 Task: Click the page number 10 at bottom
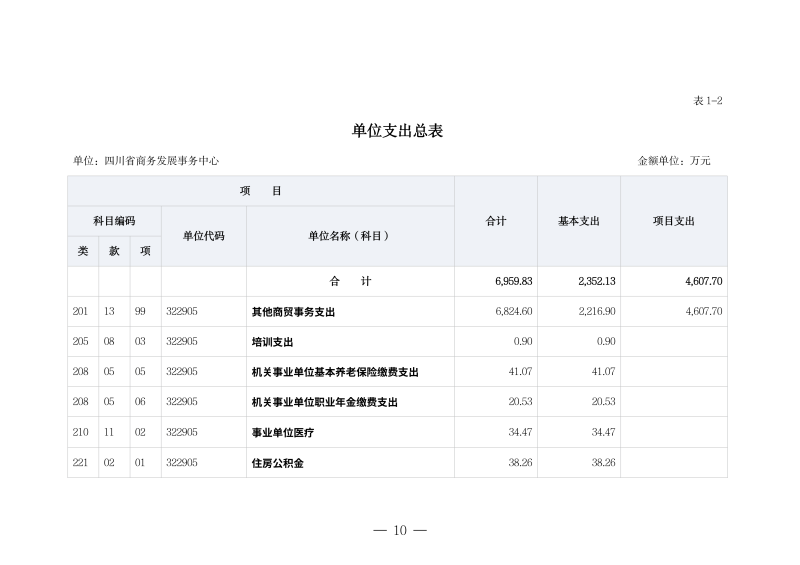tap(399, 530)
